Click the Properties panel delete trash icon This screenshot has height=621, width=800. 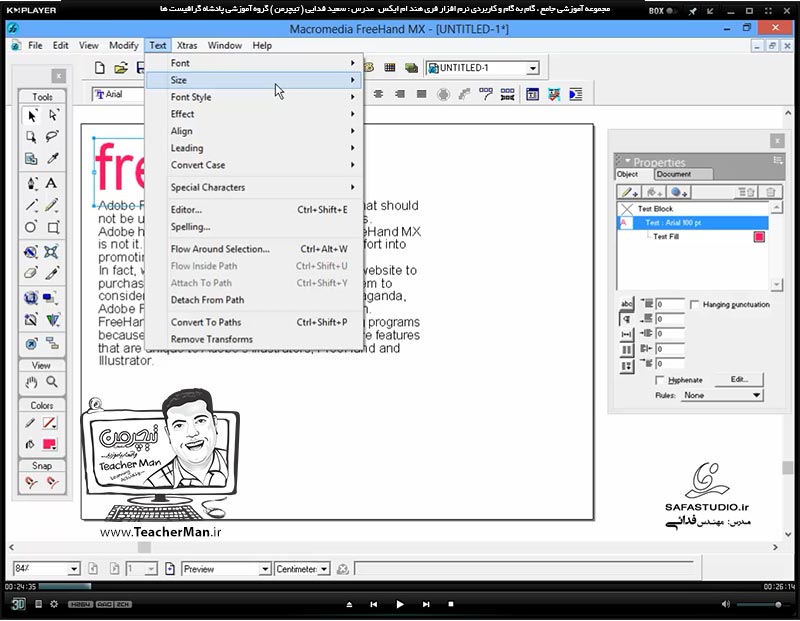(x=770, y=192)
